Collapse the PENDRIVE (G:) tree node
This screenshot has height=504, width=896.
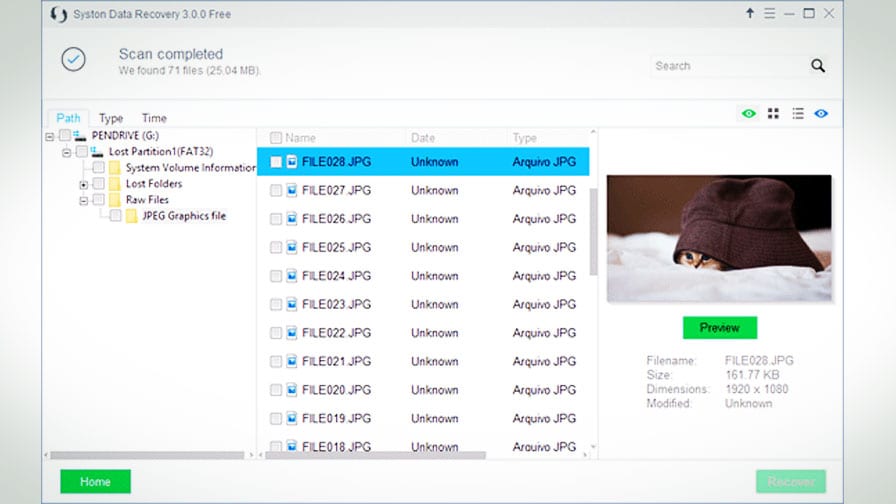[x=50, y=136]
